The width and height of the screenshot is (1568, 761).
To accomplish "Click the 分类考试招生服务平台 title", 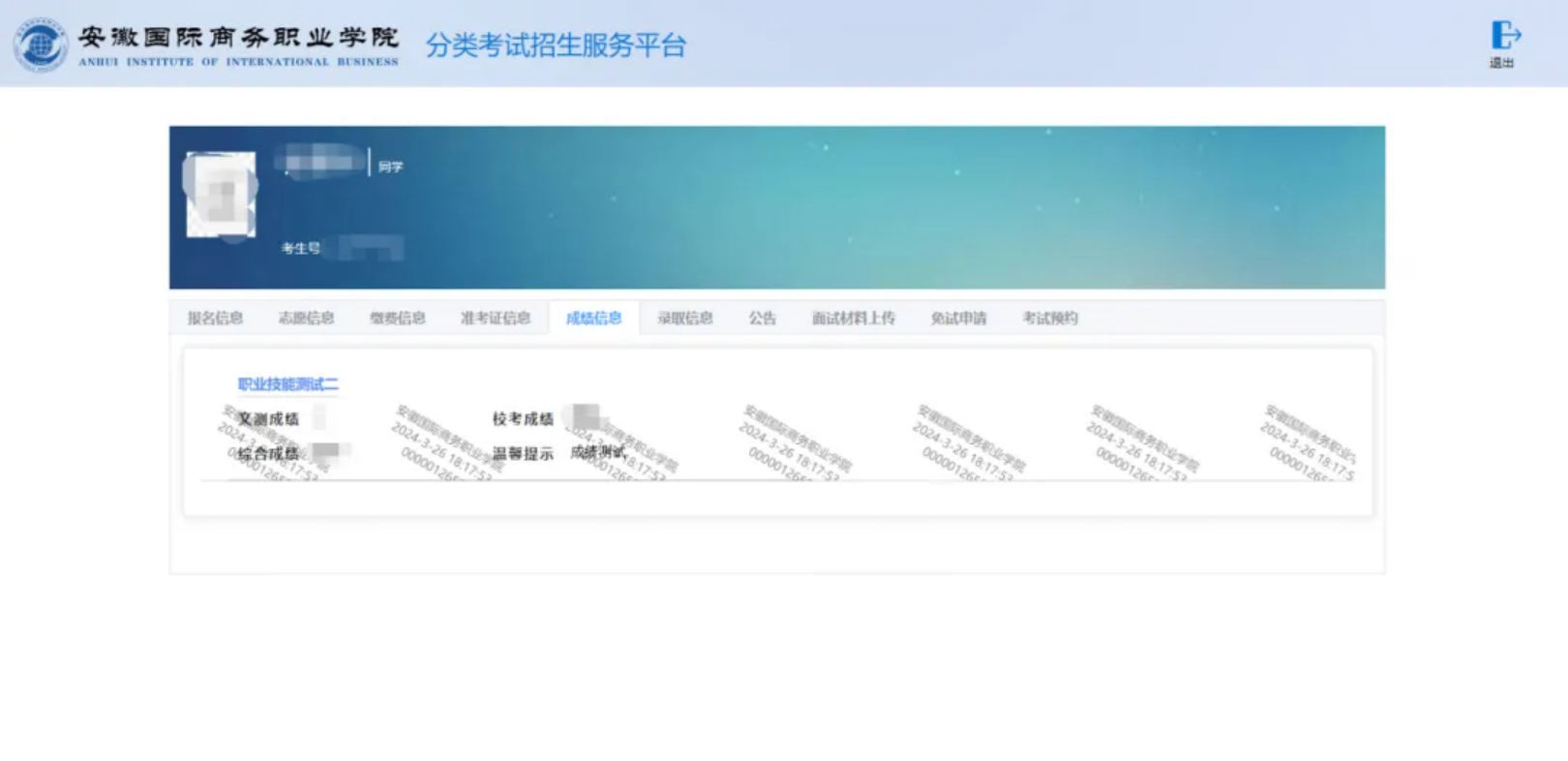I will click(556, 46).
